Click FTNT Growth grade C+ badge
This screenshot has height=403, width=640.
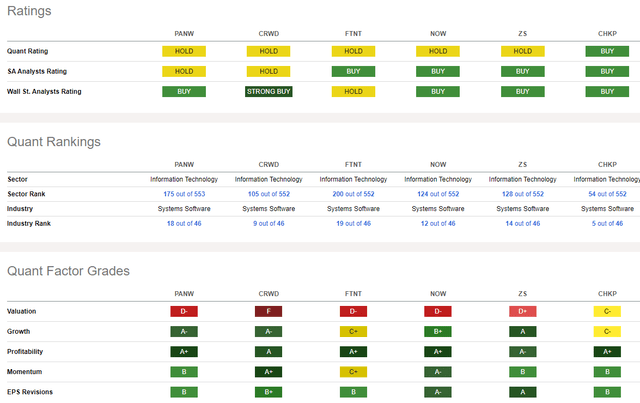click(x=353, y=332)
